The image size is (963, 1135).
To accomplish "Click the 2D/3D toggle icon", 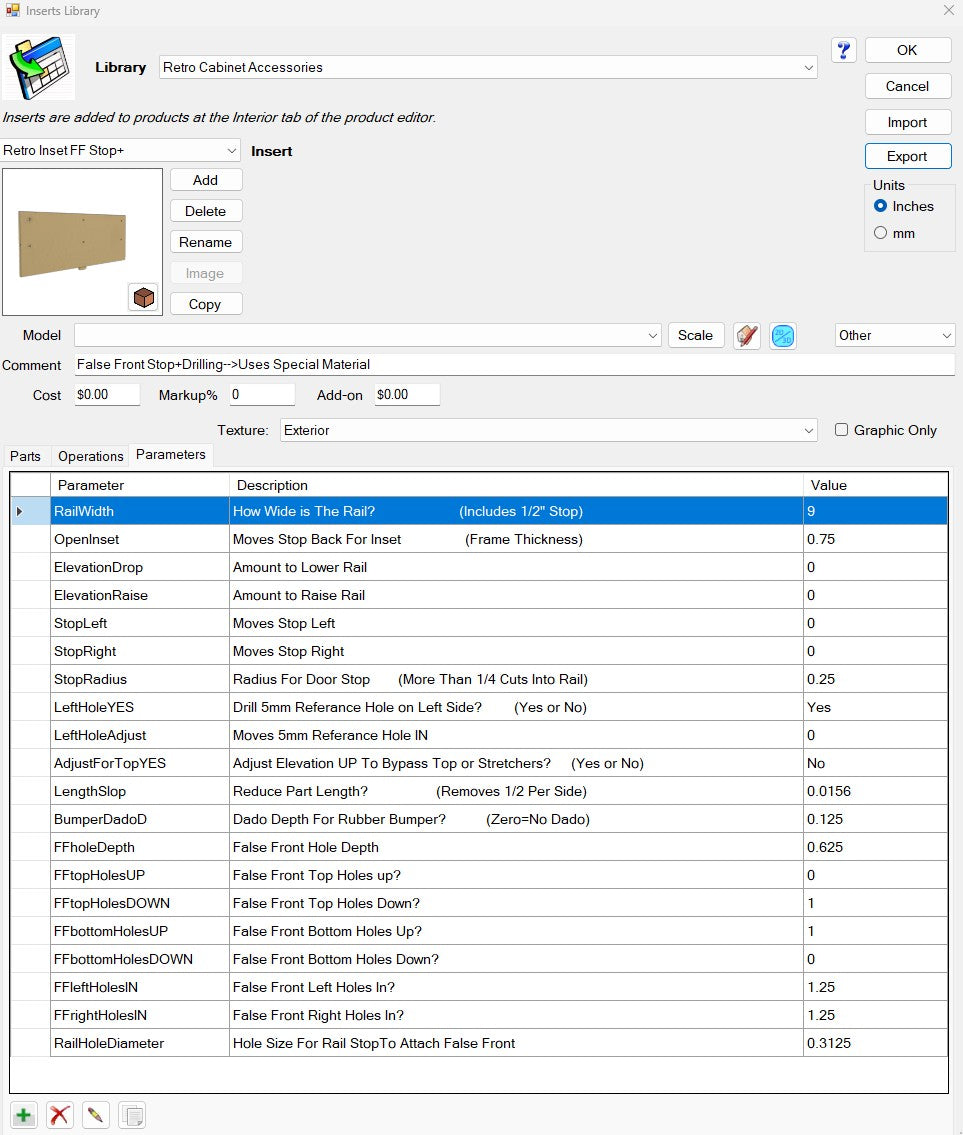I will tap(783, 336).
